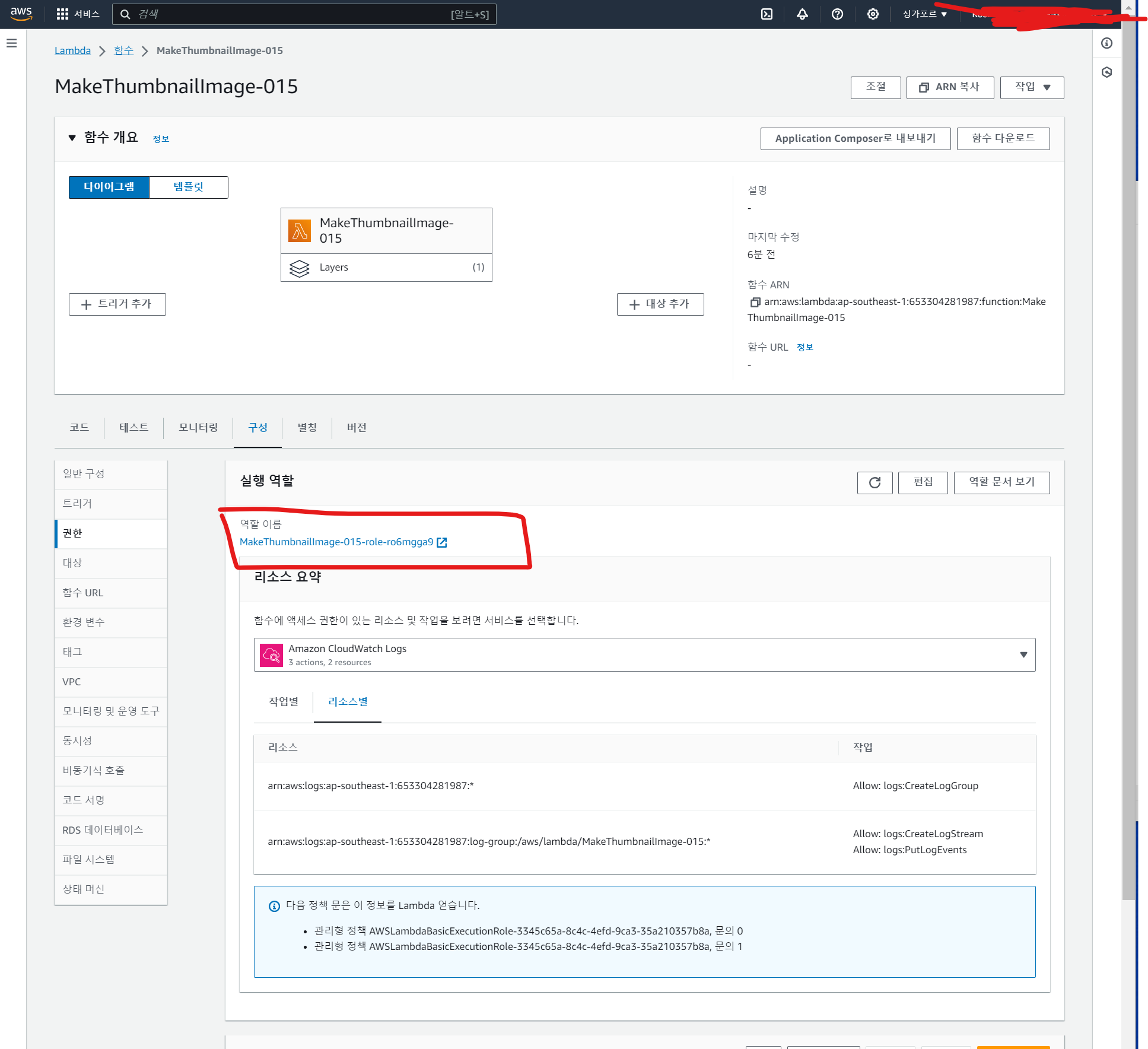
Task: Switch to the 모니터링 tab
Action: [x=198, y=427]
